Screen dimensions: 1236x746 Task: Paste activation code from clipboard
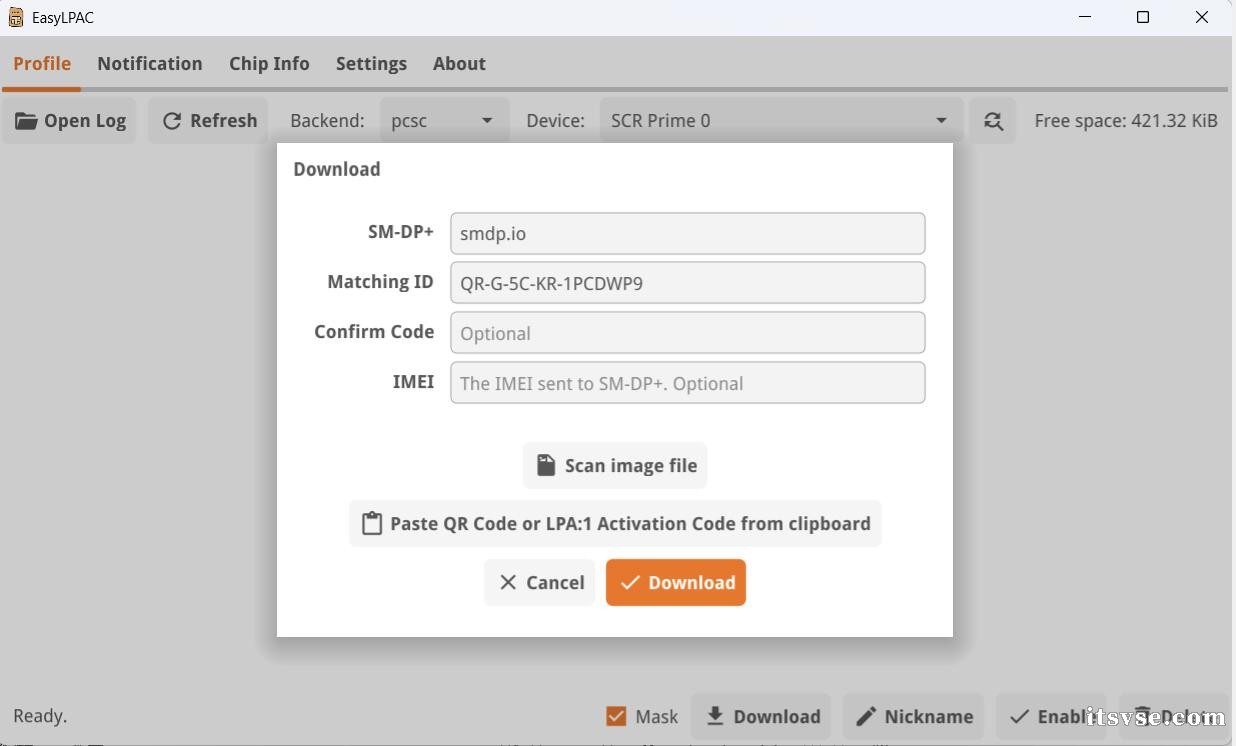615,524
